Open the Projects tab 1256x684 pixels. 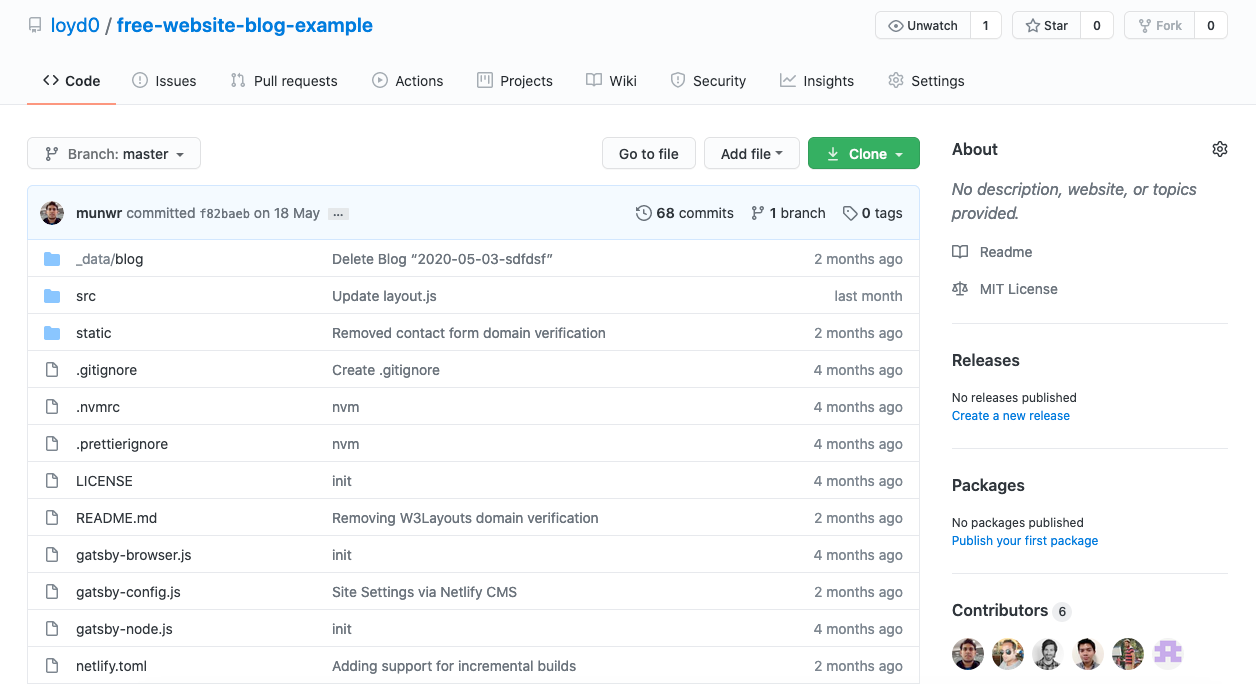pyautogui.click(x=515, y=81)
